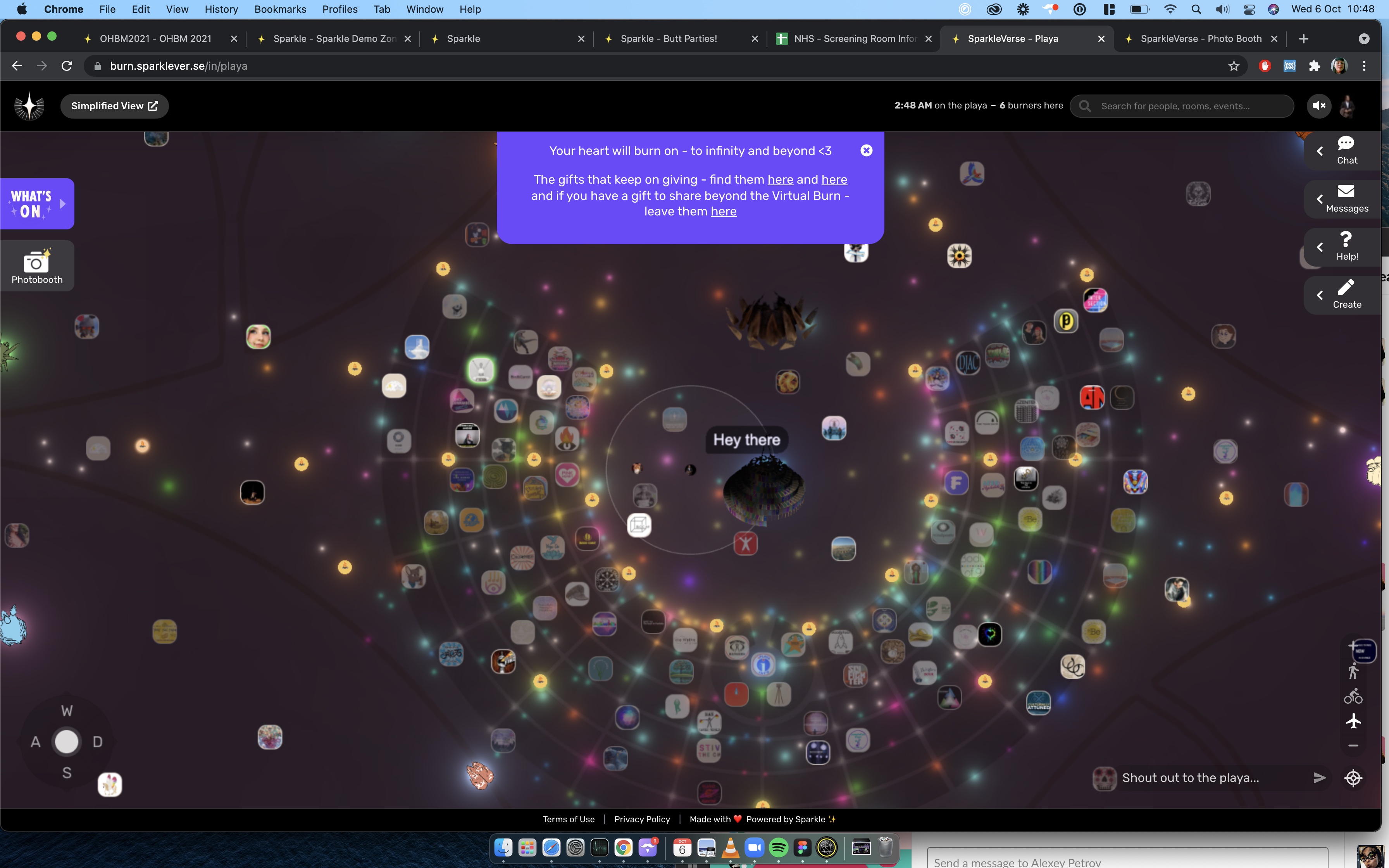1389x868 pixels.
Task: Click the recenter crosshair map icon
Action: pos(1353,778)
